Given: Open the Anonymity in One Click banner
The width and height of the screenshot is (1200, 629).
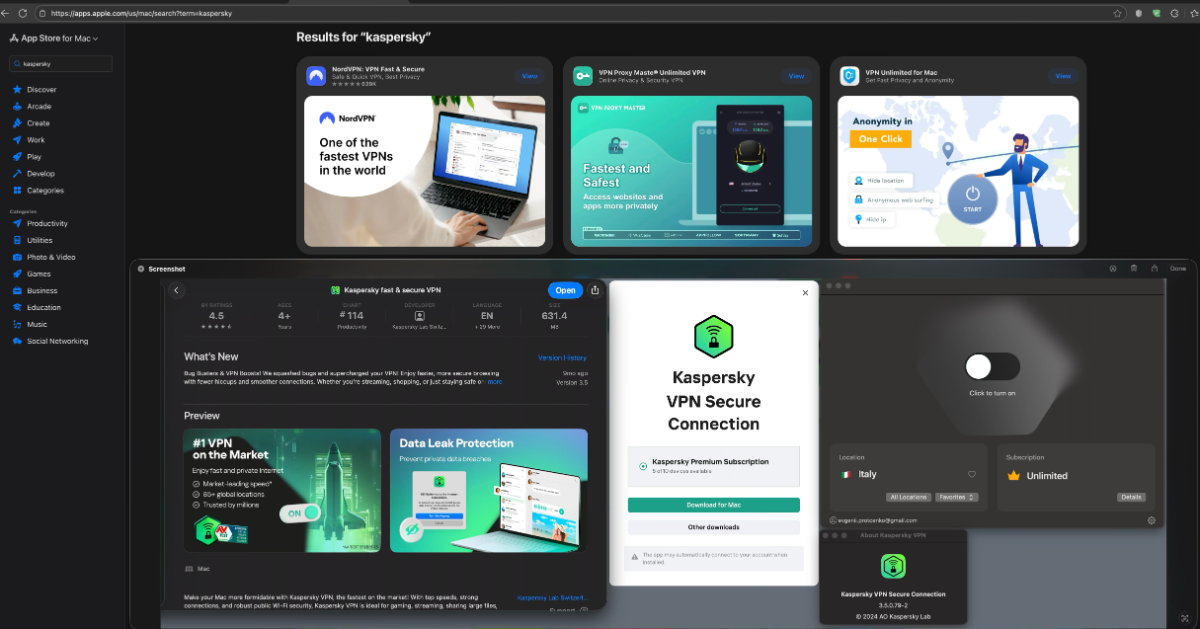Looking at the screenshot, I should click(958, 171).
